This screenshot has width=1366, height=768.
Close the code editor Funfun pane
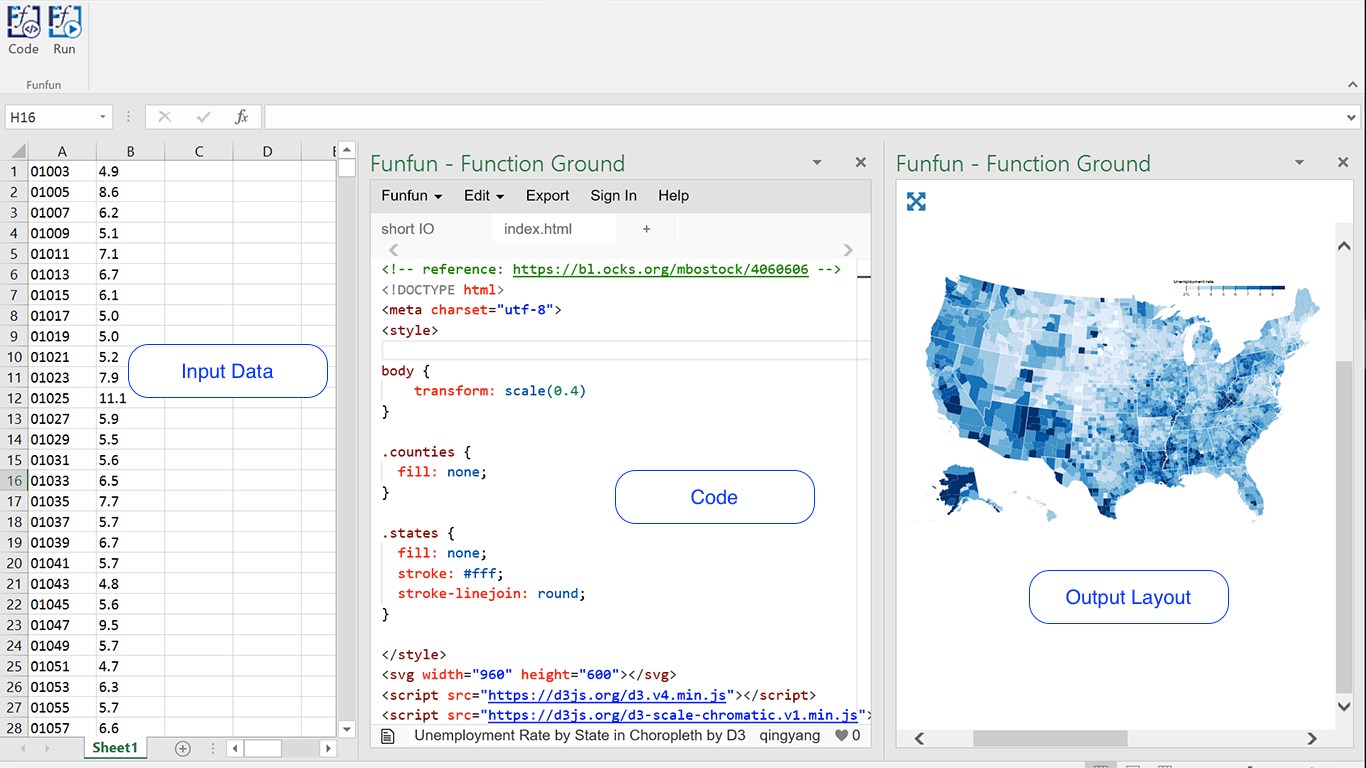pos(860,162)
